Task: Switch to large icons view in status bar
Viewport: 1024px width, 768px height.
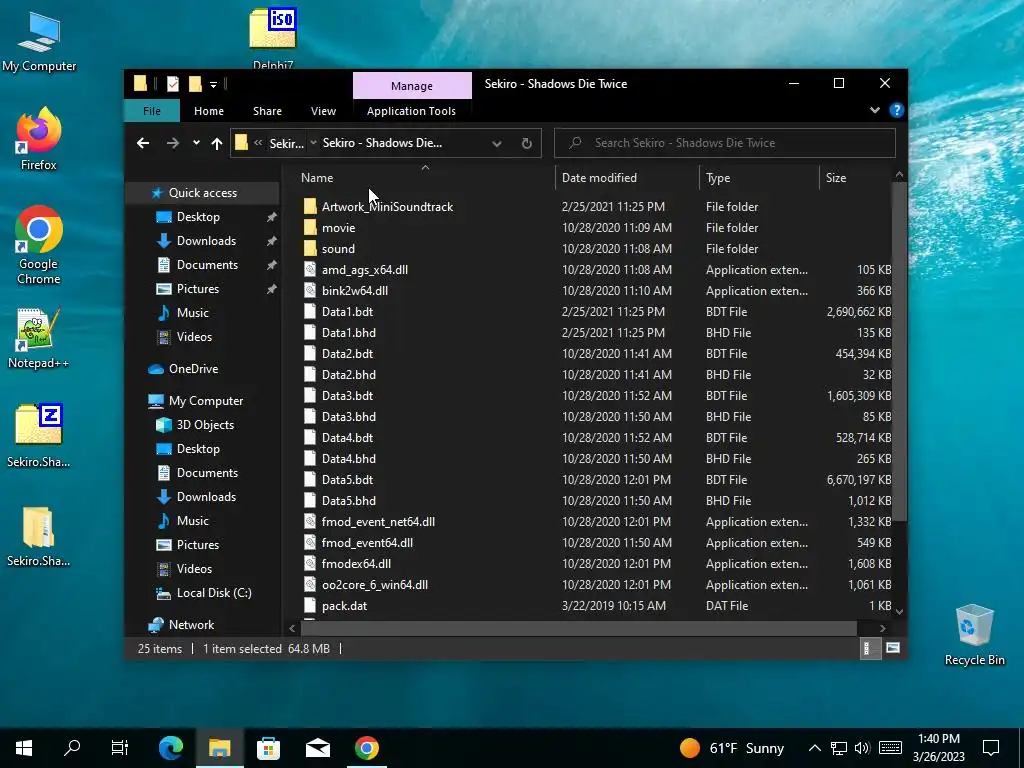Action: (893, 648)
